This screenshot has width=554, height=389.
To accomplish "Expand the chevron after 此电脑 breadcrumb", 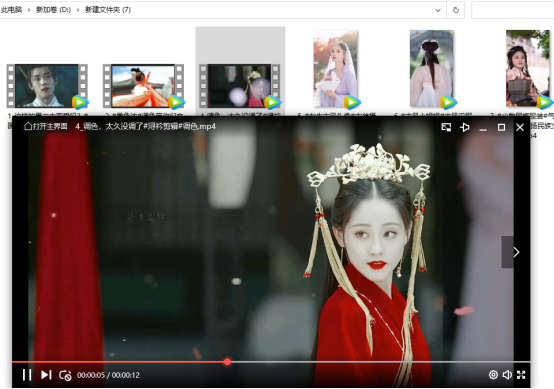I will [x=29, y=10].
